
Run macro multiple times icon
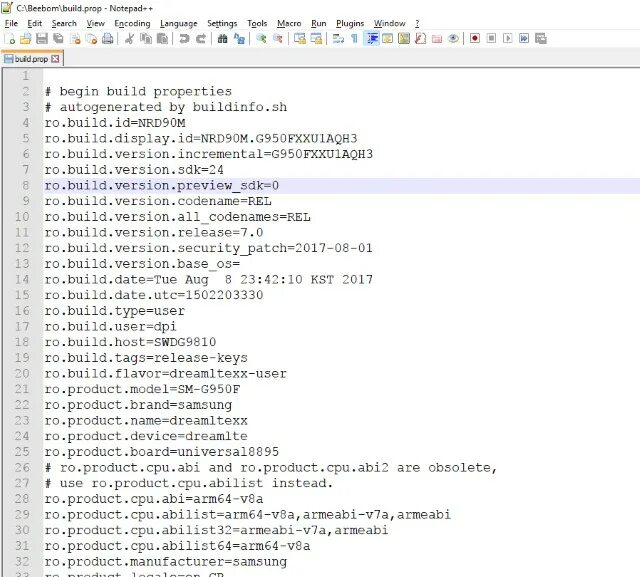coord(524,39)
